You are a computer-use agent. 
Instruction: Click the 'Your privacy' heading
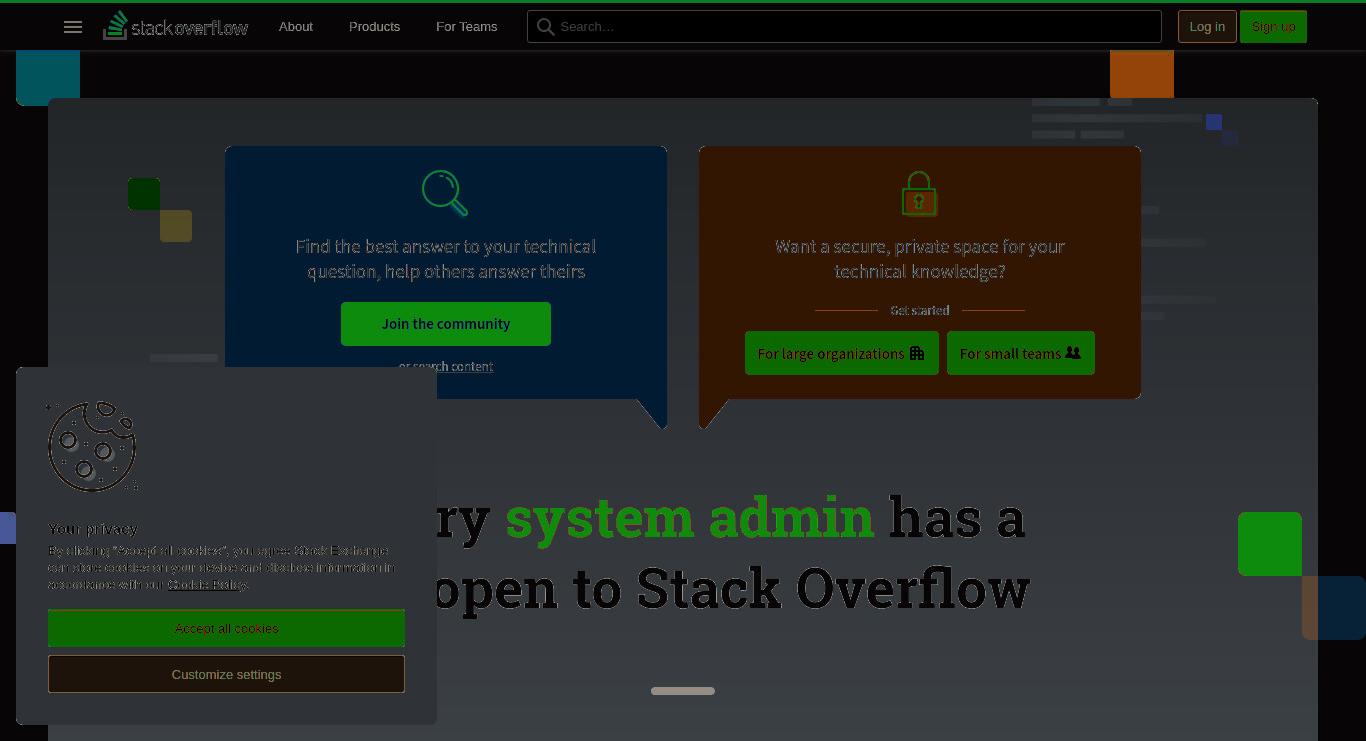point(93,528)
